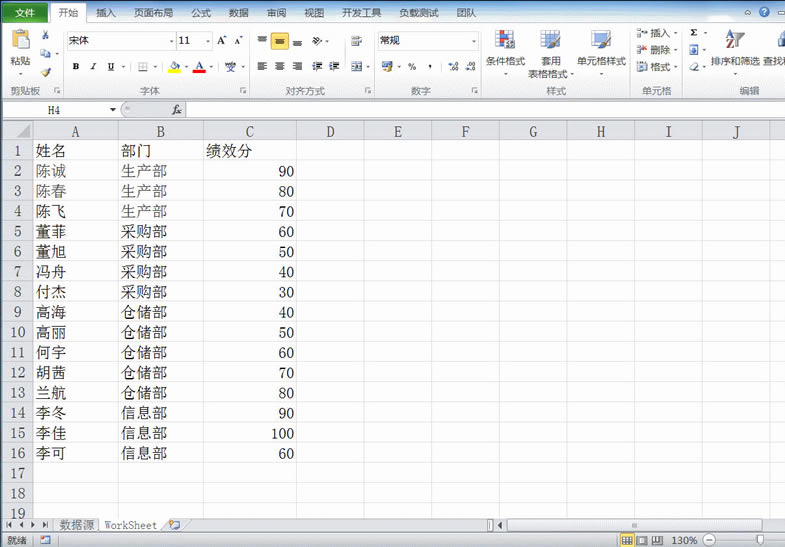Align text left
Screen dimensions: 785x547
[x=262, y=66]
